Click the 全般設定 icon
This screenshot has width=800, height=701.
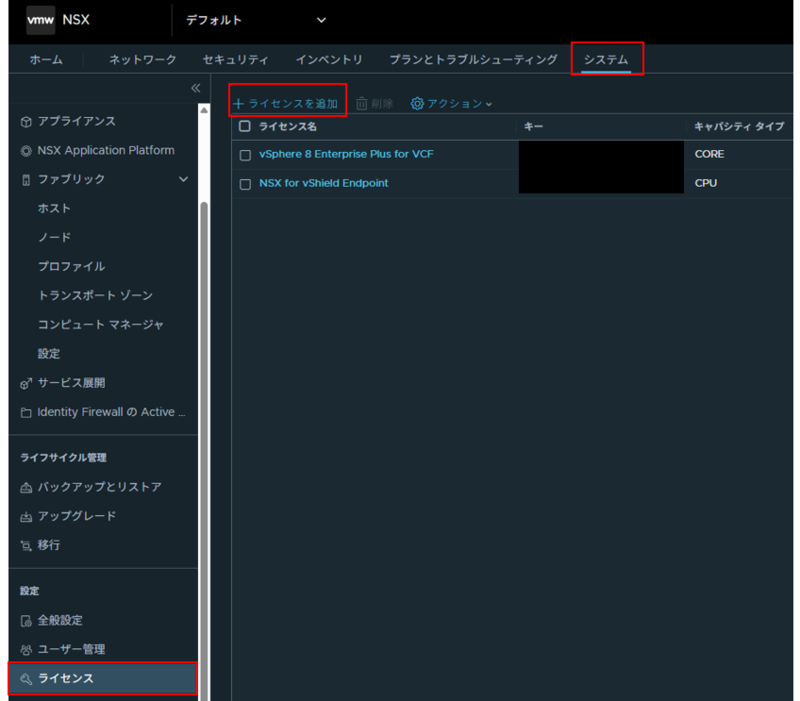coord(26,621)
